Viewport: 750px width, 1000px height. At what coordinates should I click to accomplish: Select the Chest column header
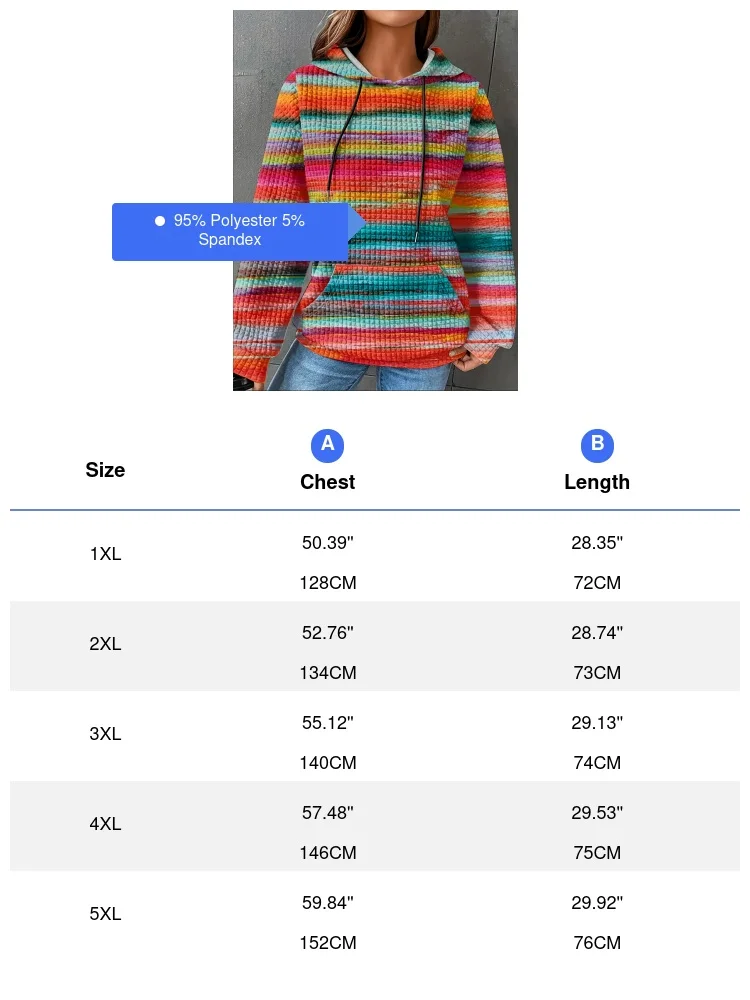click(327, 482)
